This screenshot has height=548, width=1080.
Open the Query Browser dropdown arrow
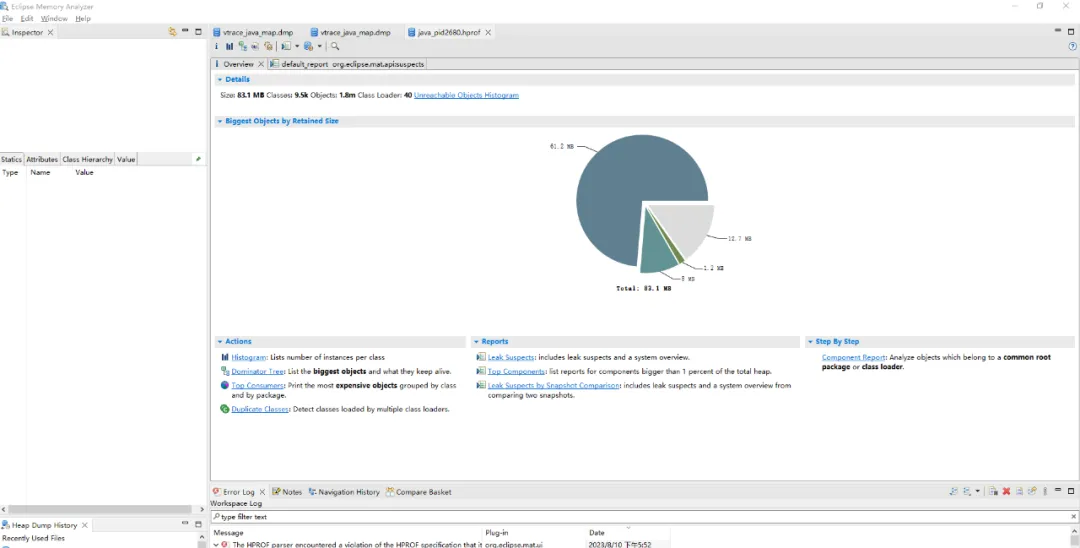pos(320,46)
